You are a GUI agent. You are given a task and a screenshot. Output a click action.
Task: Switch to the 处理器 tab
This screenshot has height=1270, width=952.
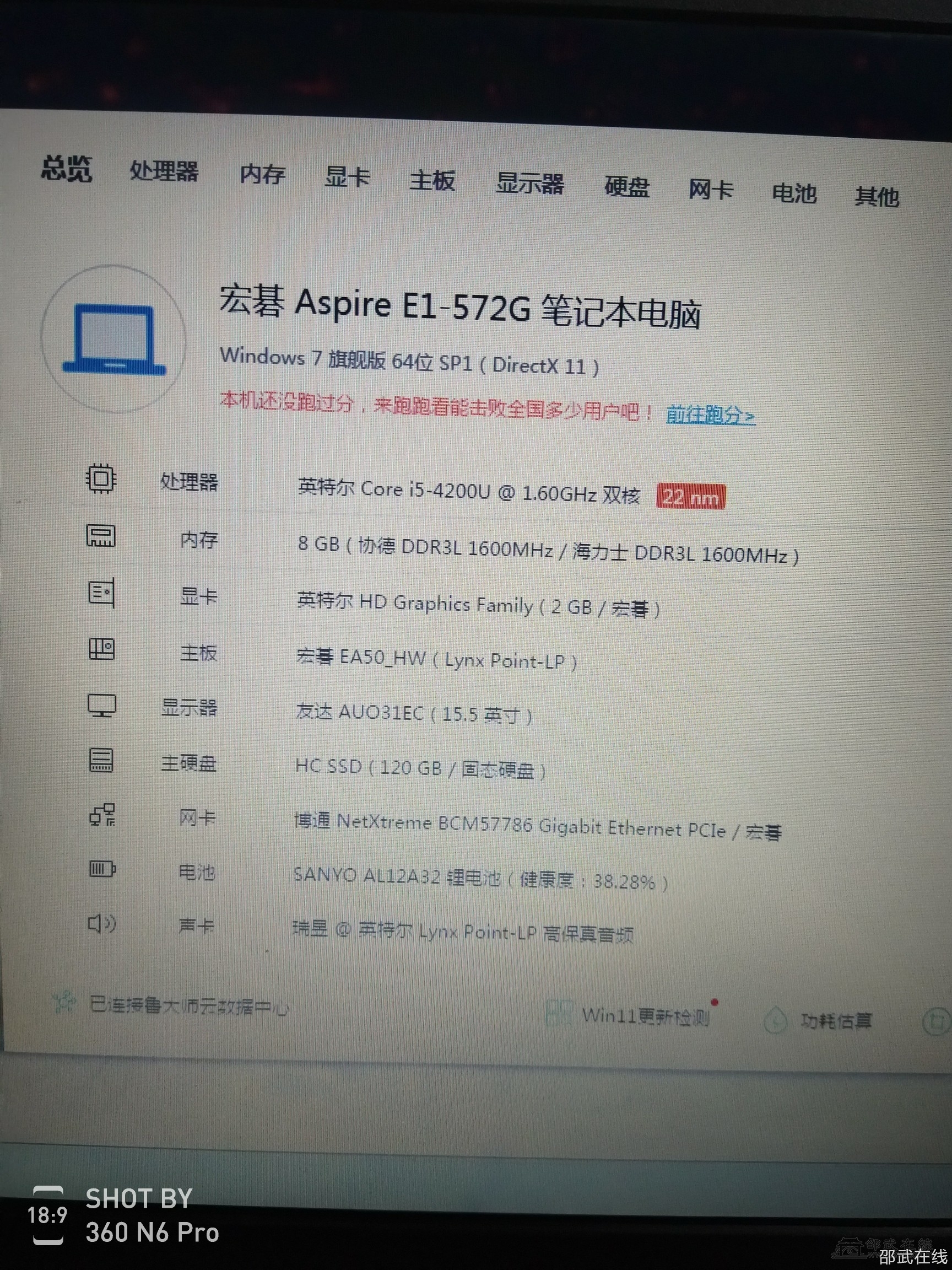(164, 171)
